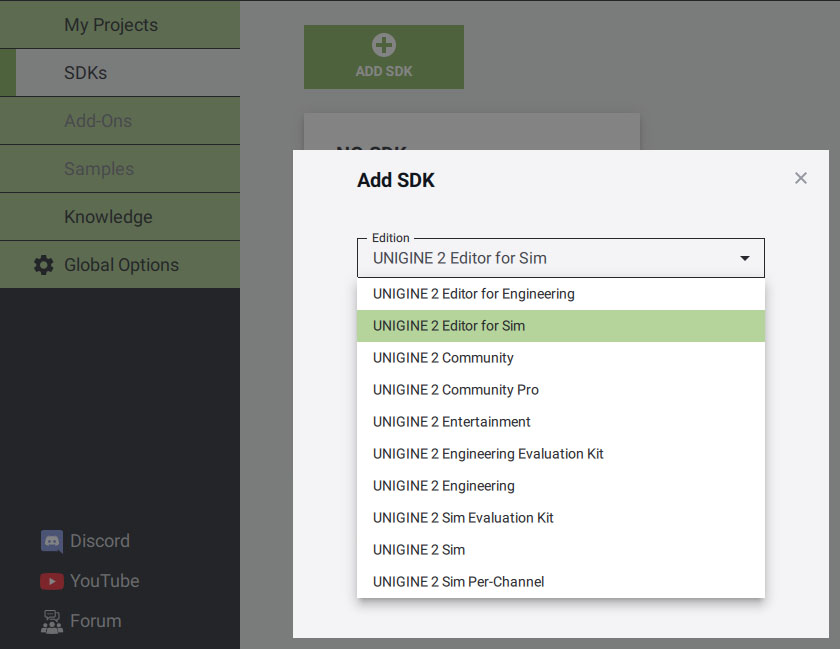Close the Add SDK dialog
Screen dimensions: 840x649
[801, 178]
